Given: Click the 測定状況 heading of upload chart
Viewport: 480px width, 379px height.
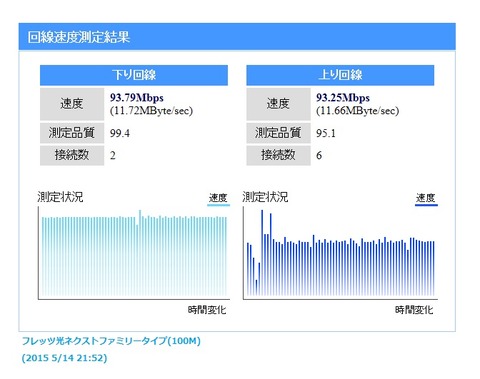Looking at the screenshot, I should 265,197.
